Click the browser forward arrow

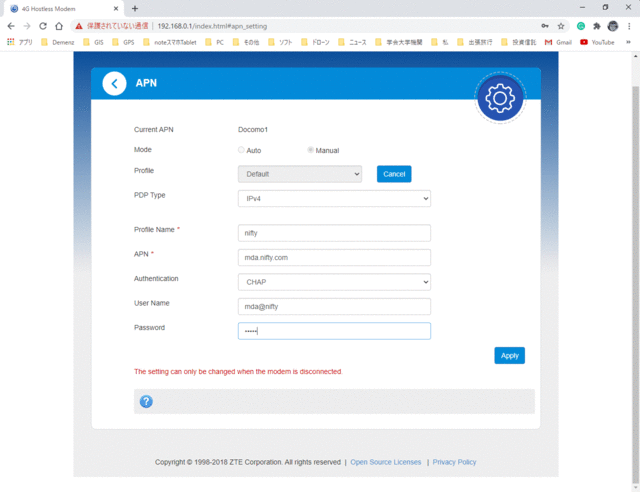pyautogui.click(x=27, y=26)
